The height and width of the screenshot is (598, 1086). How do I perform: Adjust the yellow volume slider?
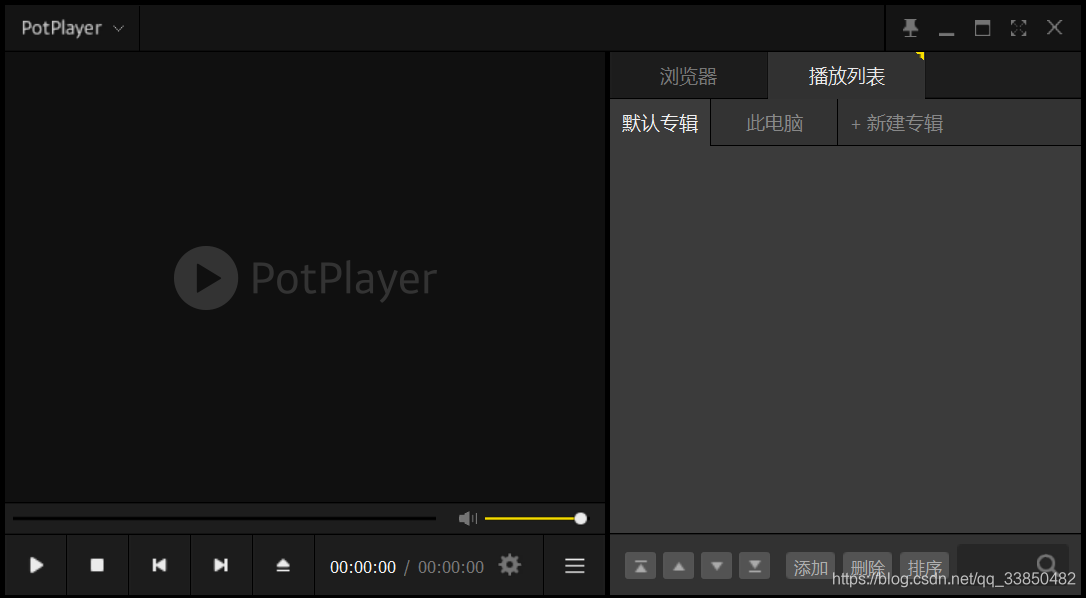click(x=535, y=518)
